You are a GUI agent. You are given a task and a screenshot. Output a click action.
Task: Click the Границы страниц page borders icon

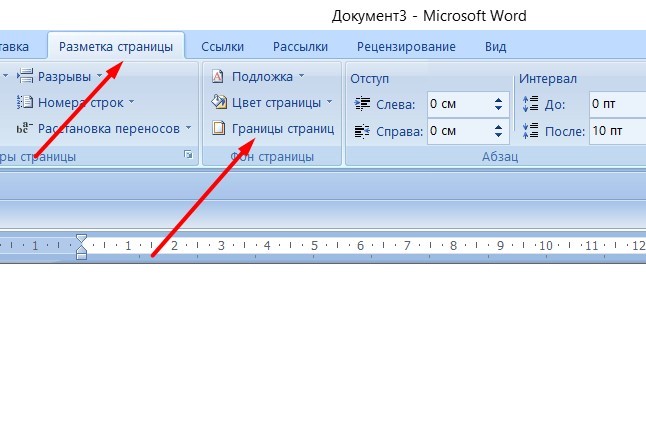click(x=218, y=128)
